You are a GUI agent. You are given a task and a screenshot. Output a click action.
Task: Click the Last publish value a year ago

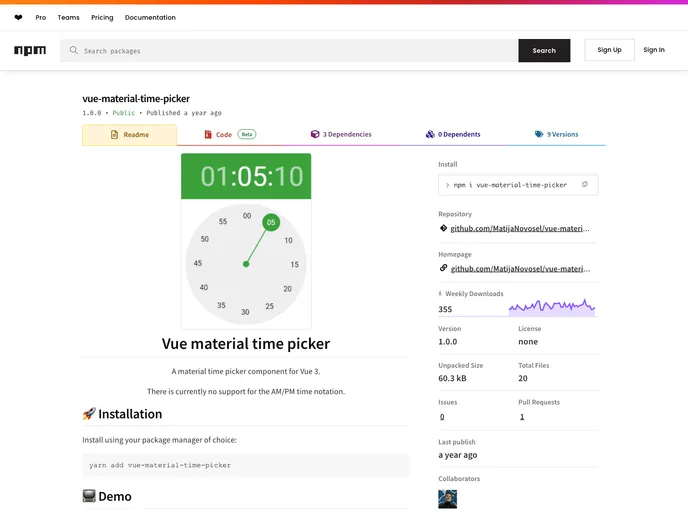tap(458, 455)
